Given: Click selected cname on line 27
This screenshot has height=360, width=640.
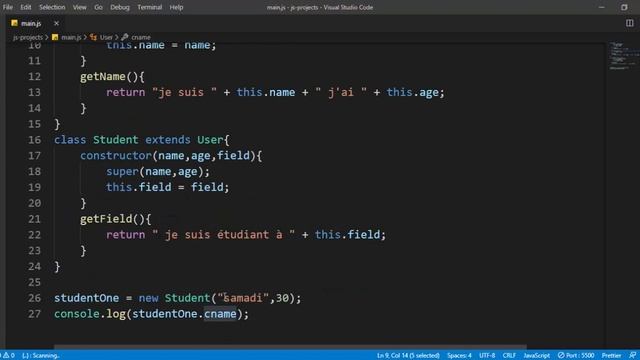Looking at the screenshot, I should (x=220, y=314).
